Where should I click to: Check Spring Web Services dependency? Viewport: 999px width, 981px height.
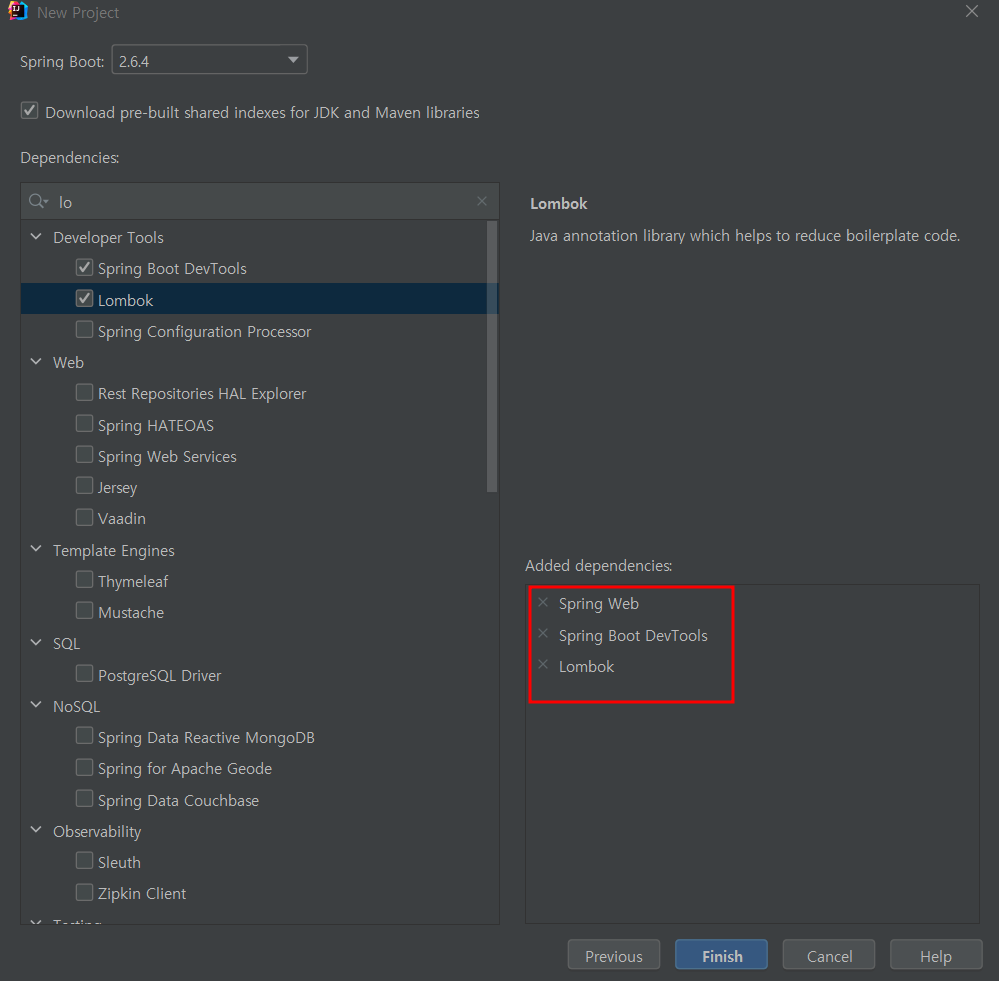coord(84,455)
